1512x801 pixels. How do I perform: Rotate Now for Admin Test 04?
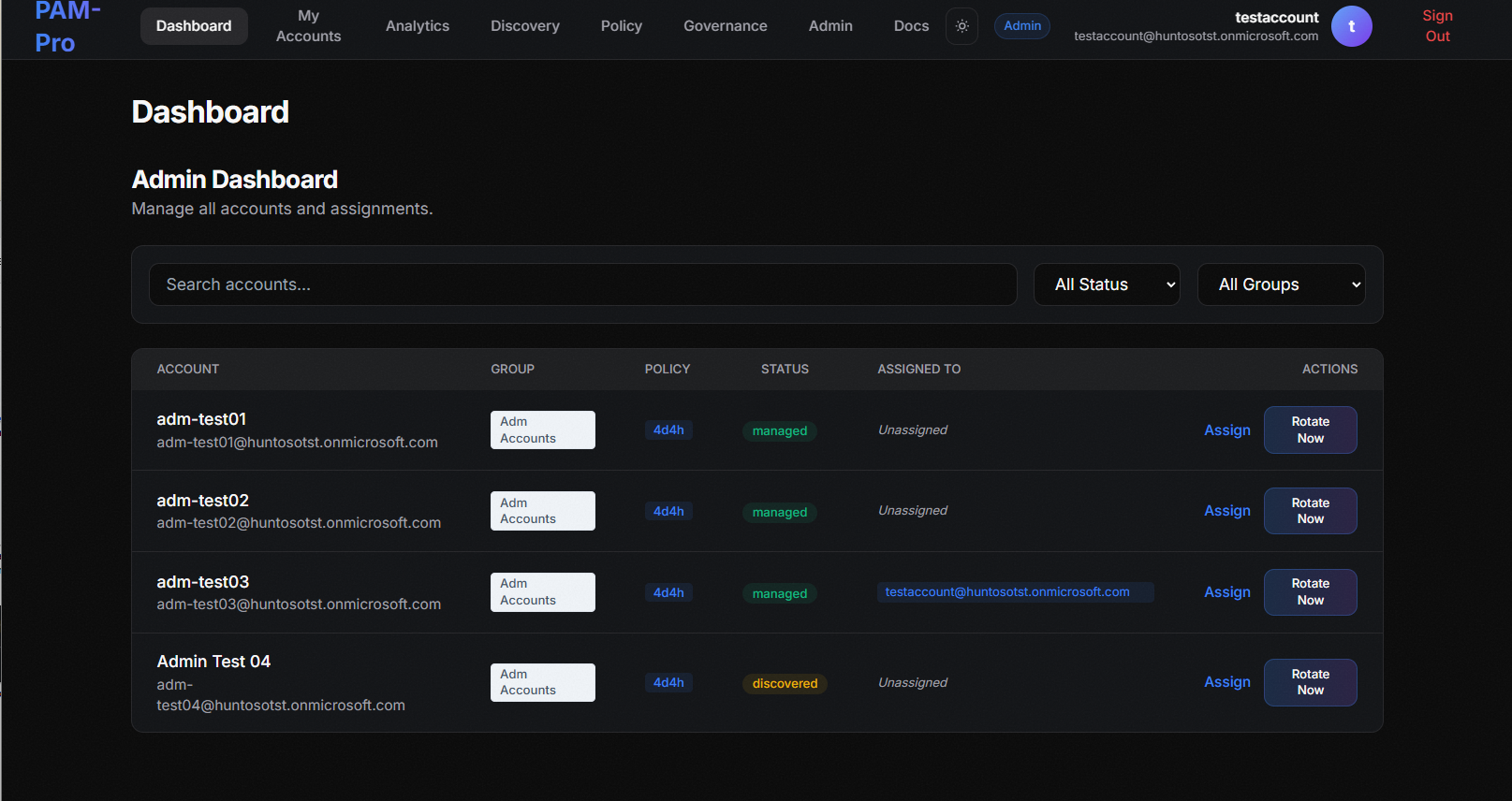point(1310,682)
